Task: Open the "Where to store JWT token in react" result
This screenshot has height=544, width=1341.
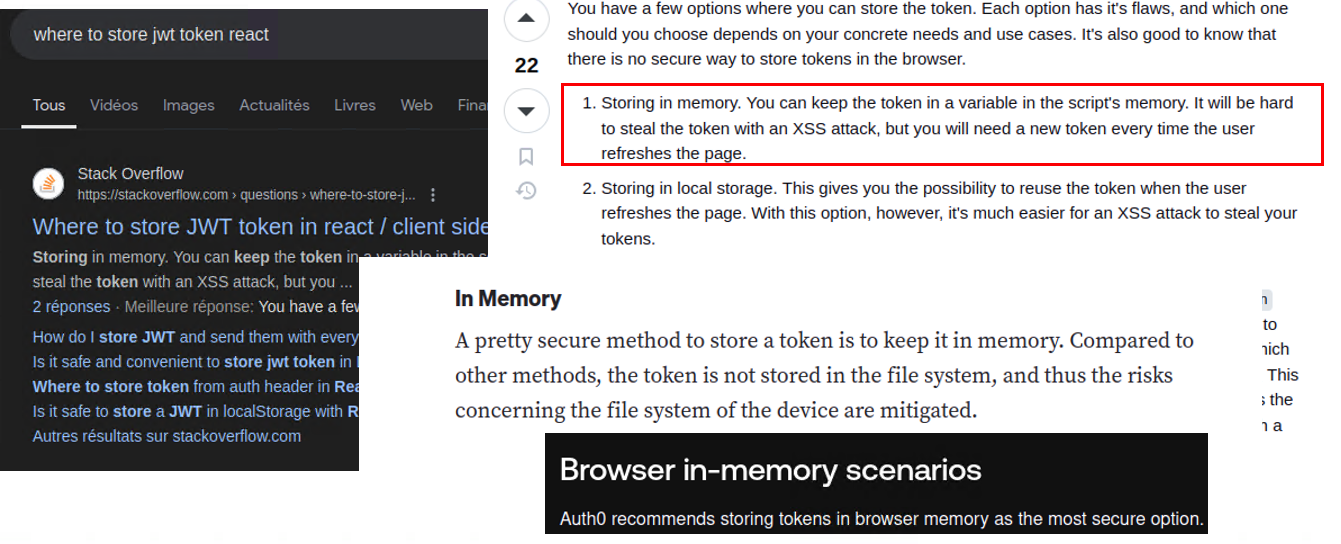Action: click(260, 226)
